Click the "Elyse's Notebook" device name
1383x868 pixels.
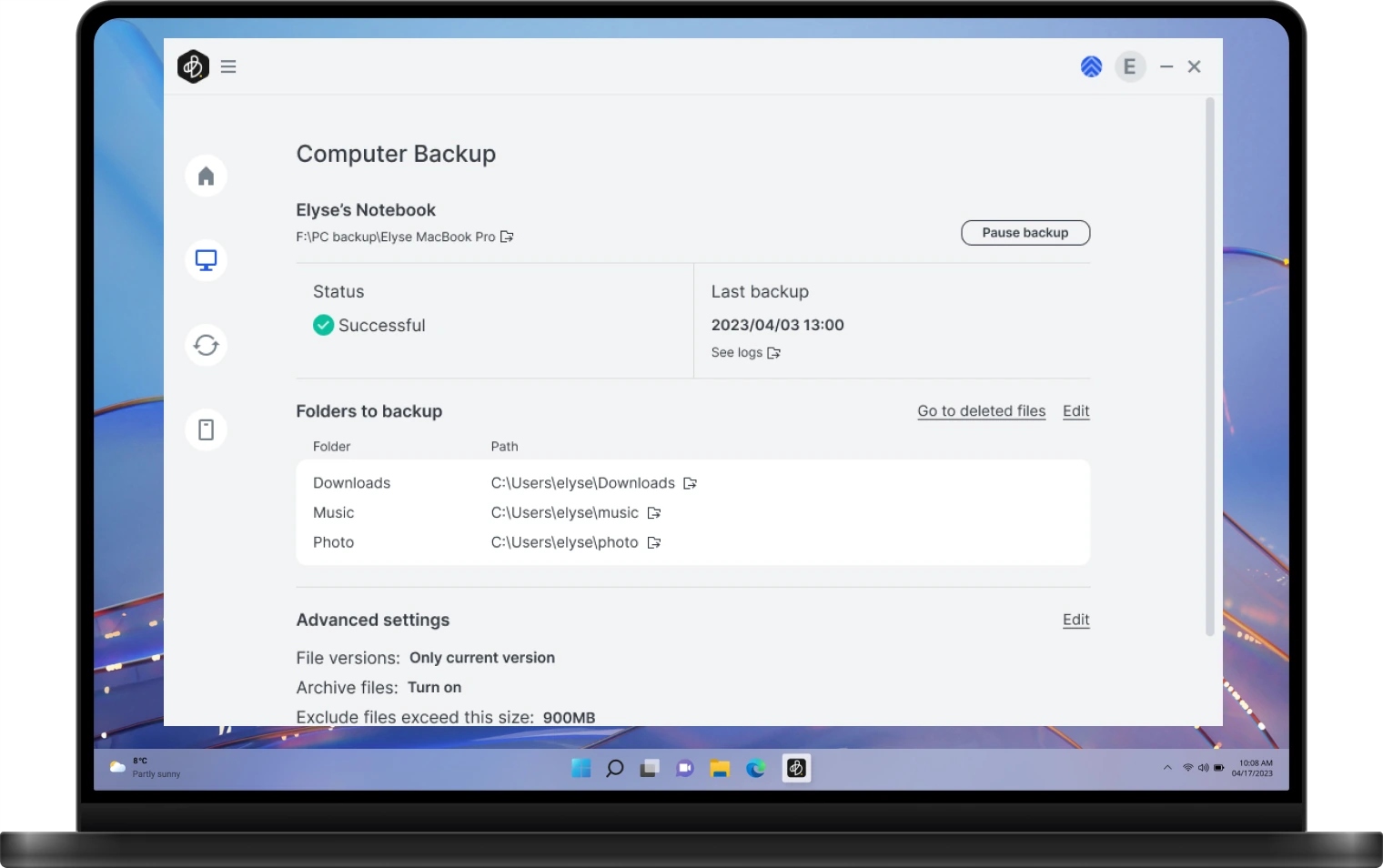[x=366, y=210]
